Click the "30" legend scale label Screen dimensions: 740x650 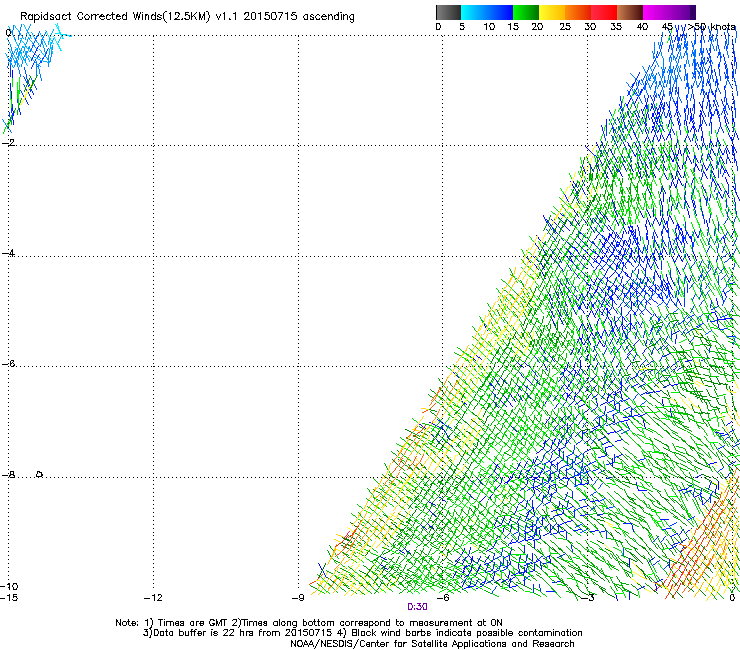point(590,27)
